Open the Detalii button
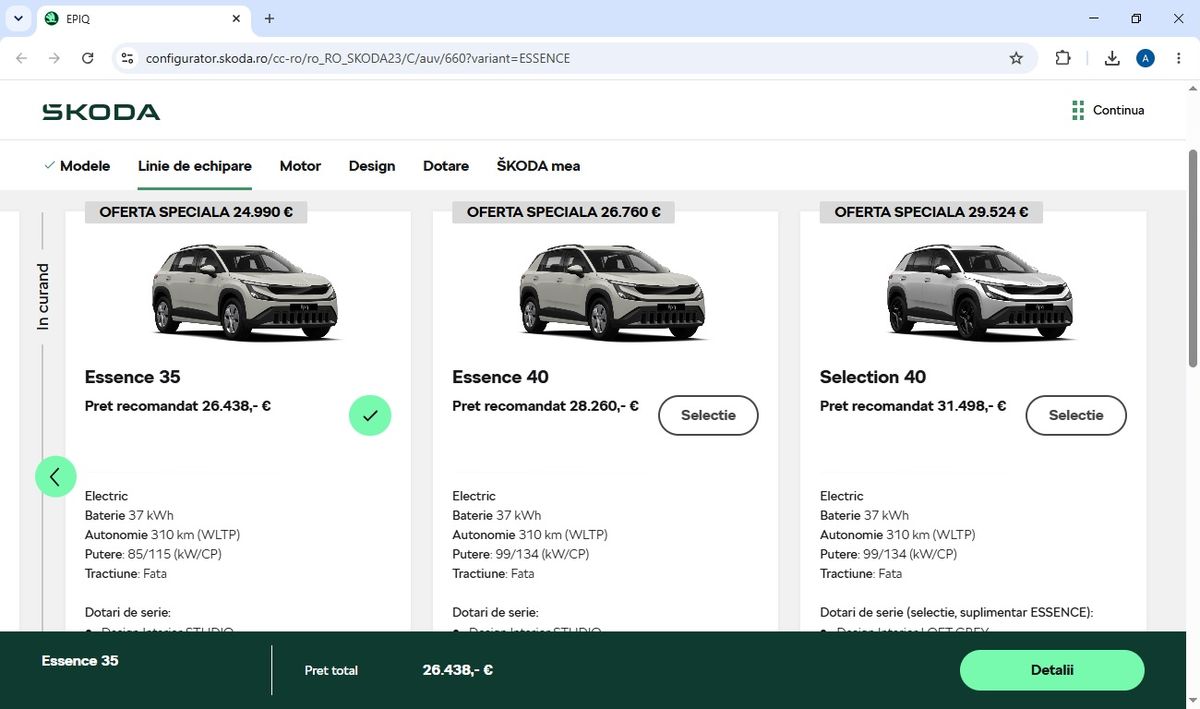Image resolution: width=1200 pixels, height=709 pixels. tap(1052, 670)
